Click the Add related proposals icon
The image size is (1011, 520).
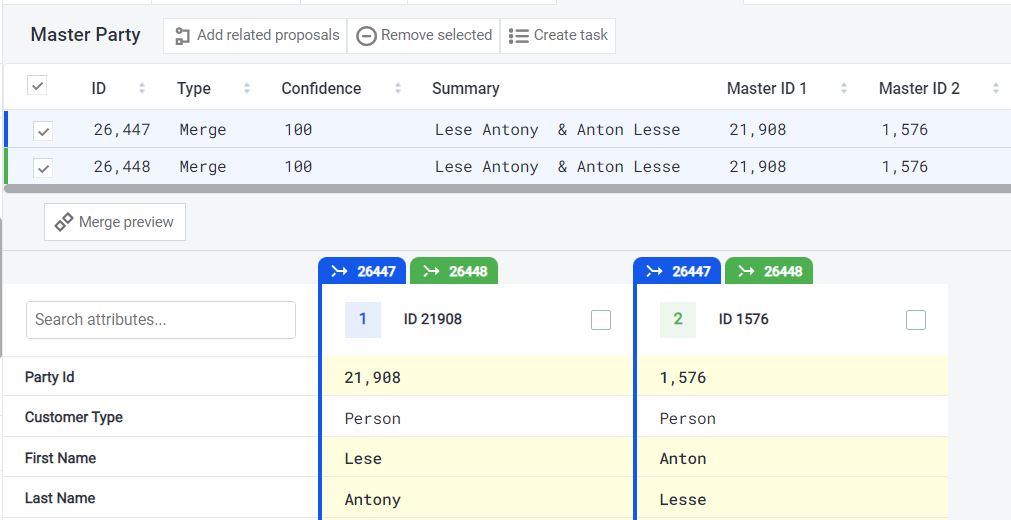[182, 36]
